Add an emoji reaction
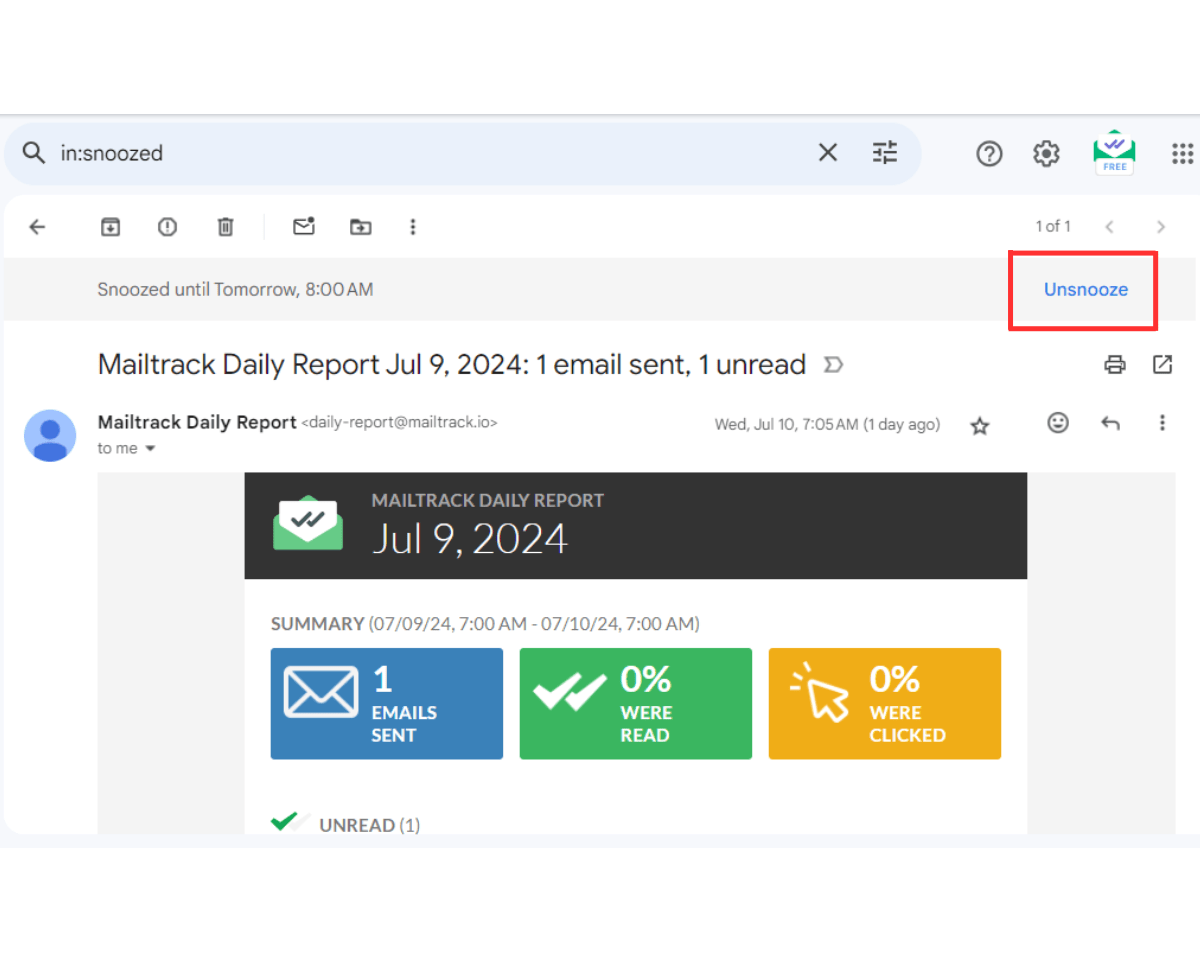The image size is (1200, 960). (1058, 423)
